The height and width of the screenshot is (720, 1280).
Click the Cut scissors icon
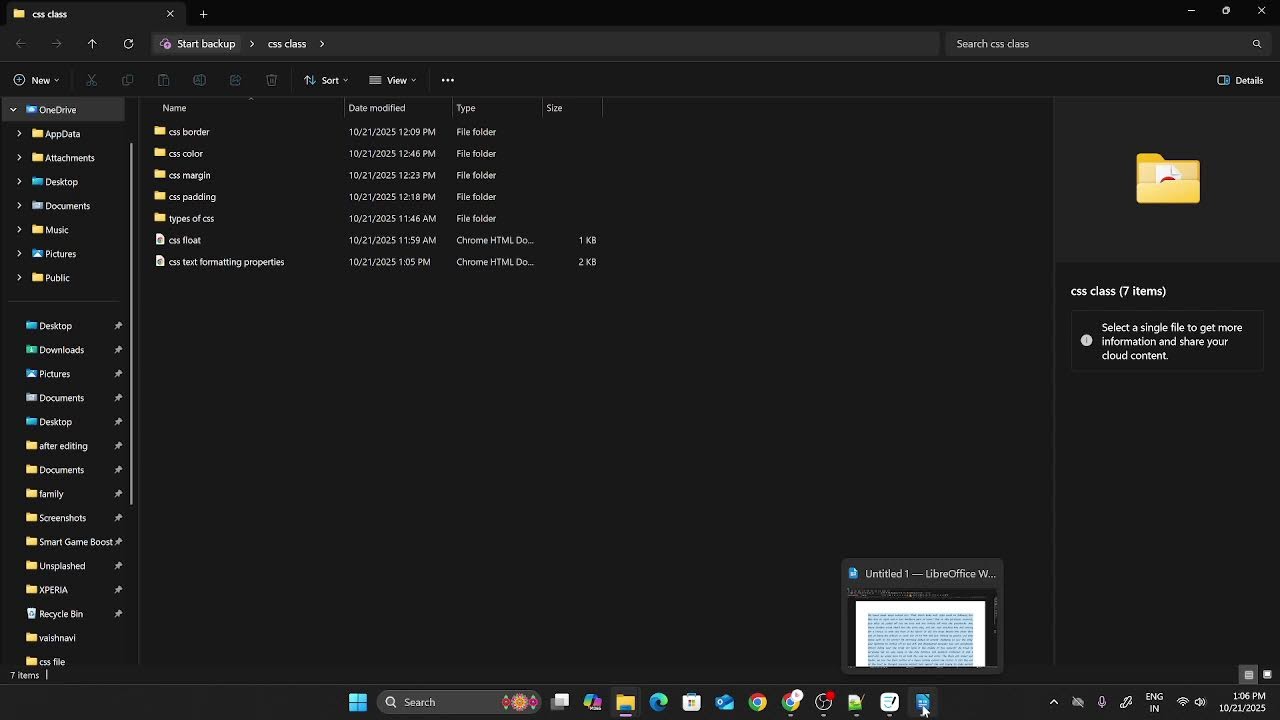click(91, 80)
